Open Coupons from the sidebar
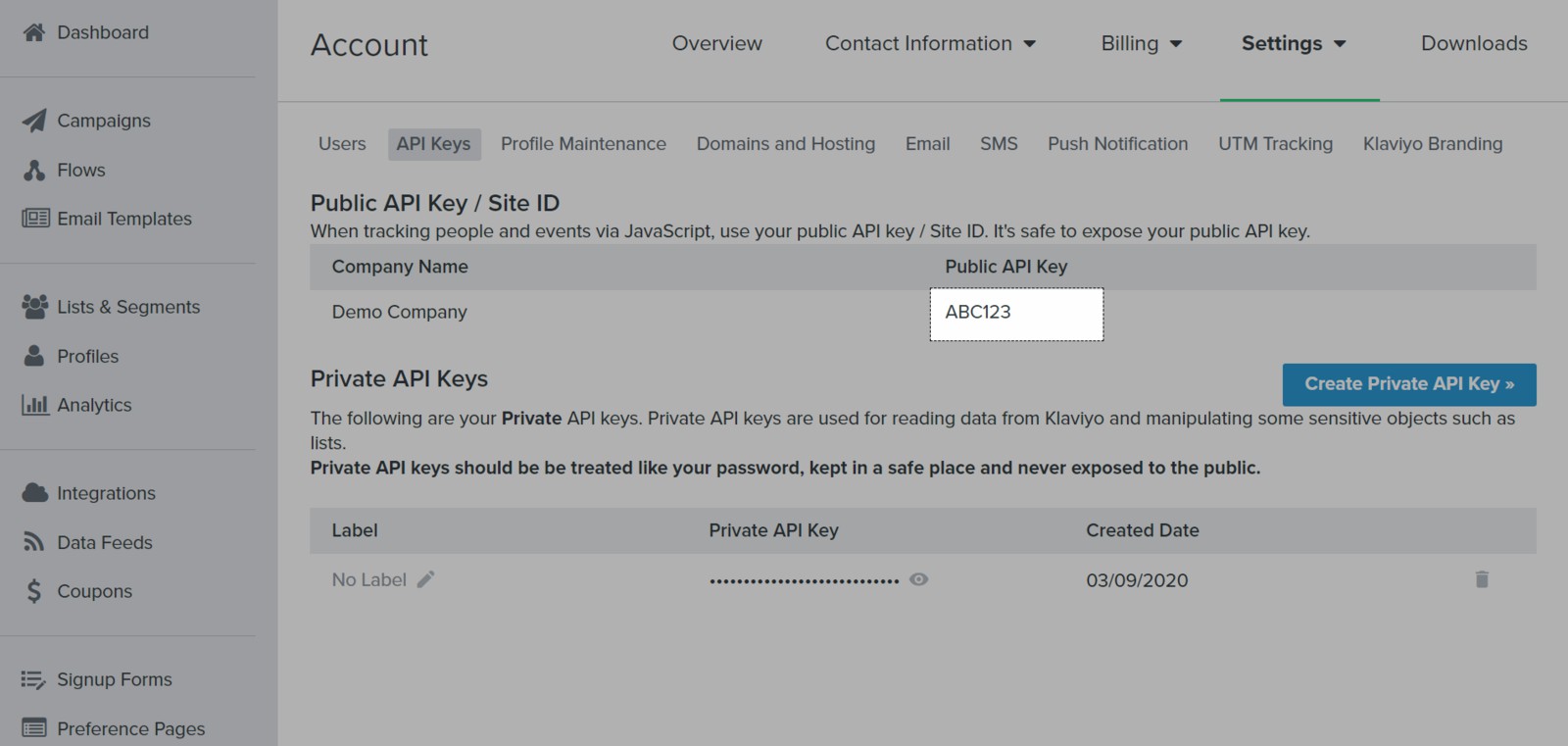Image resolution: width=1568 pixels, height=746 pixels. [94, 591]
